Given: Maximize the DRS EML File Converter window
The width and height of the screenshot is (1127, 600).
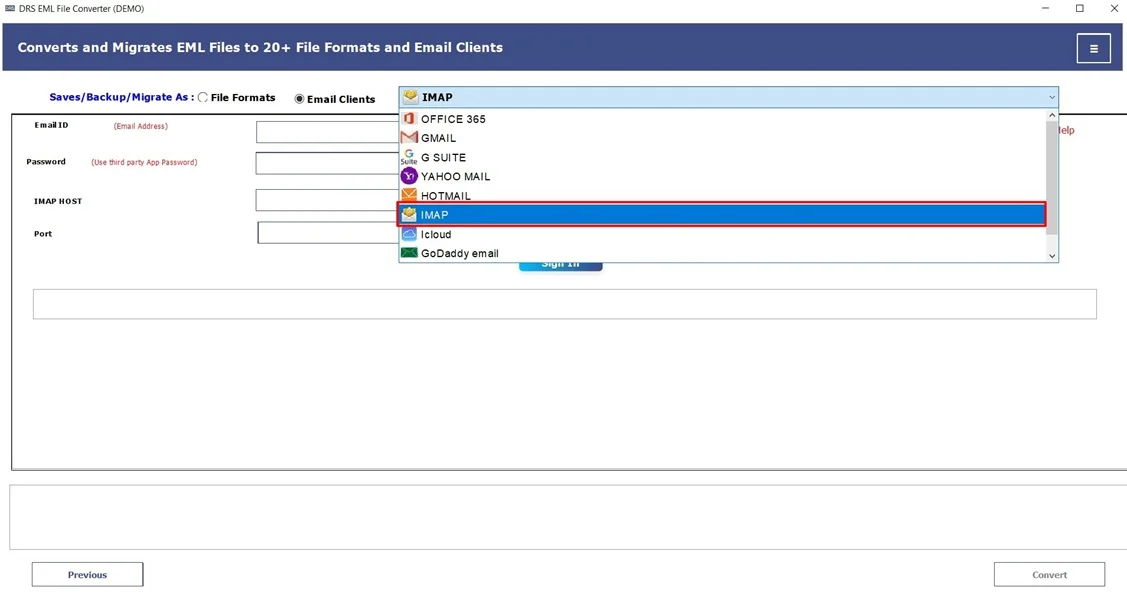Looking at the screenshot, I should tap(1080, 9).
